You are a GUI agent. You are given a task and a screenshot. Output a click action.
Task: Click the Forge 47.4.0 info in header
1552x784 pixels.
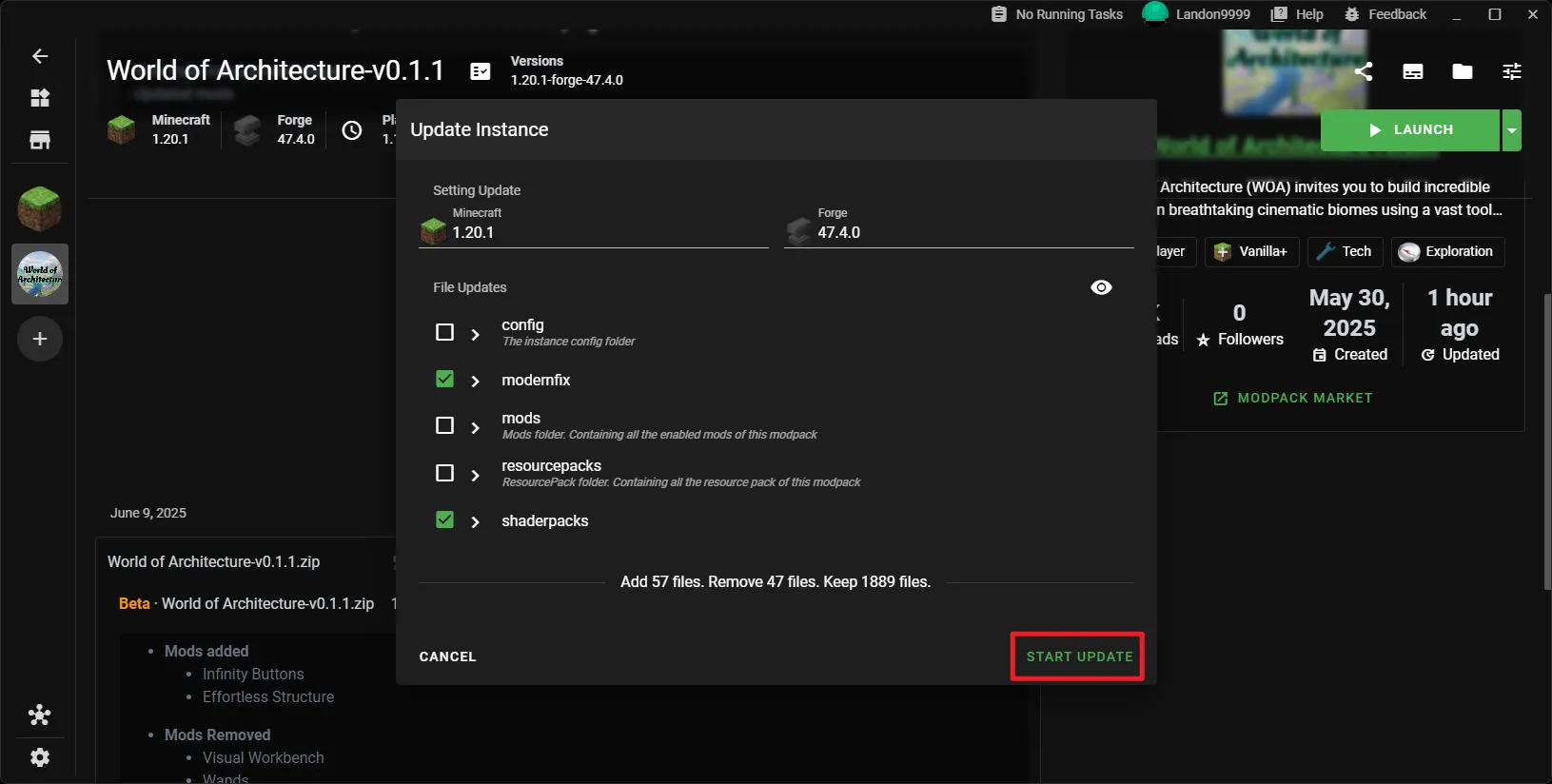pos(275,129)
